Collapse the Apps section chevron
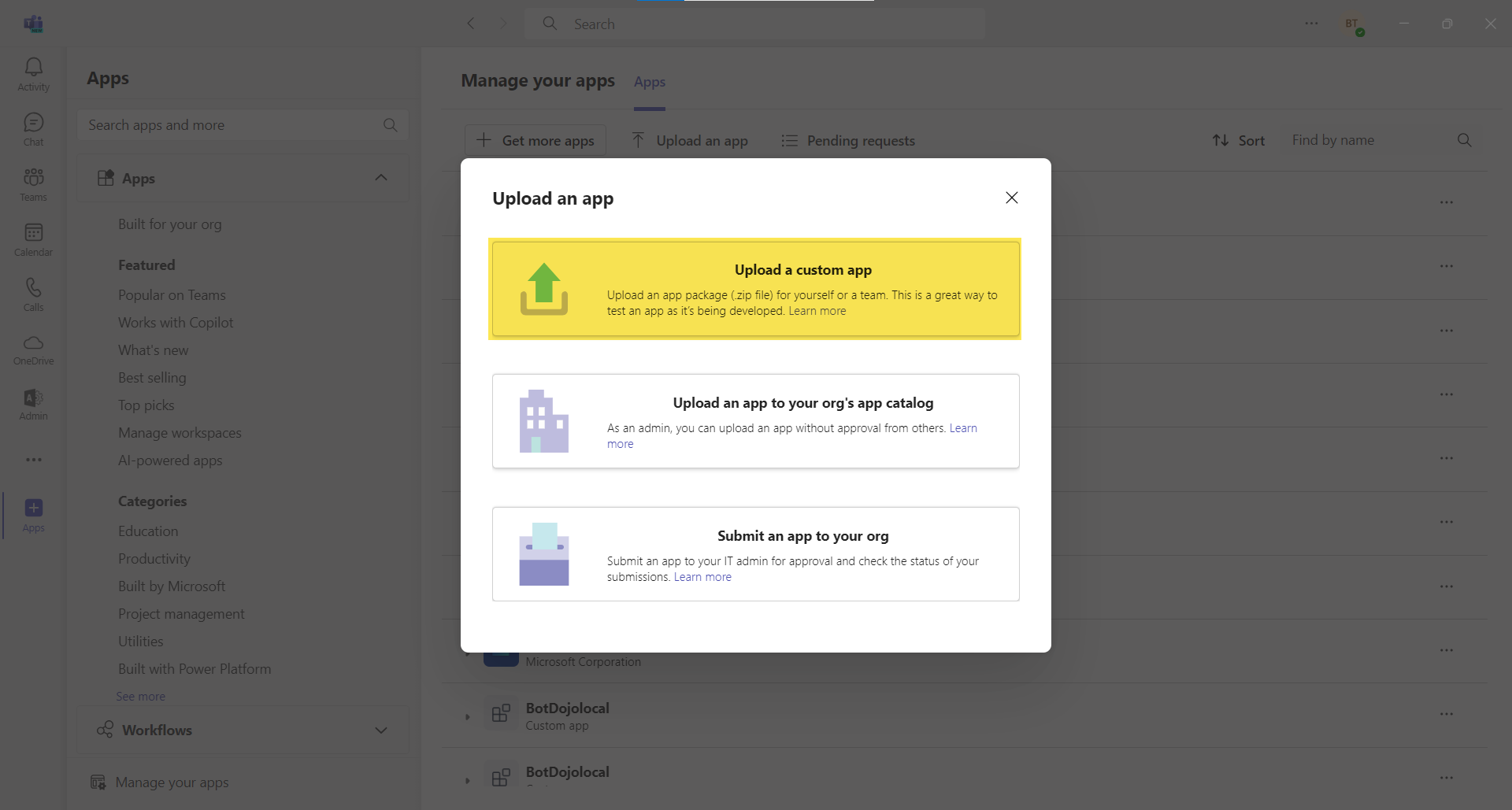This screenshot has width=1512, height=810. pyautogui.click(x=381, y=178)
